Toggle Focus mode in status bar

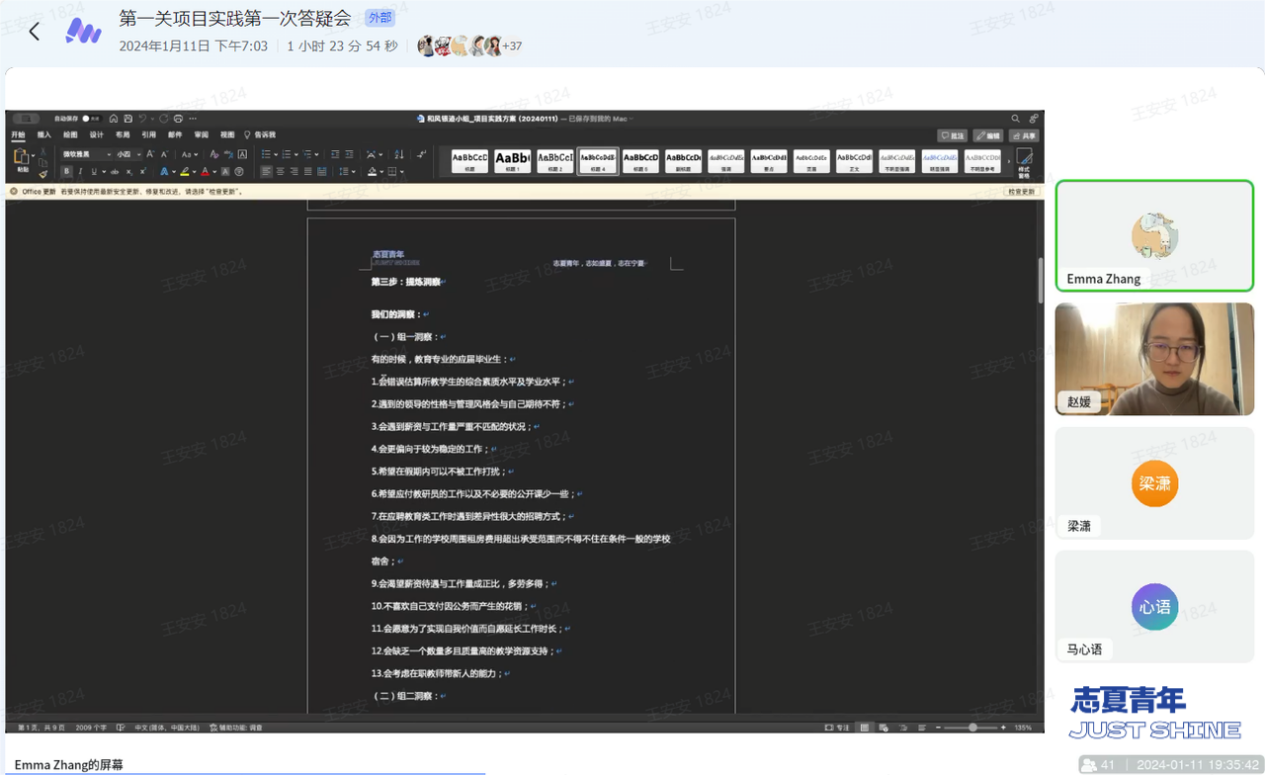point(838,728)
